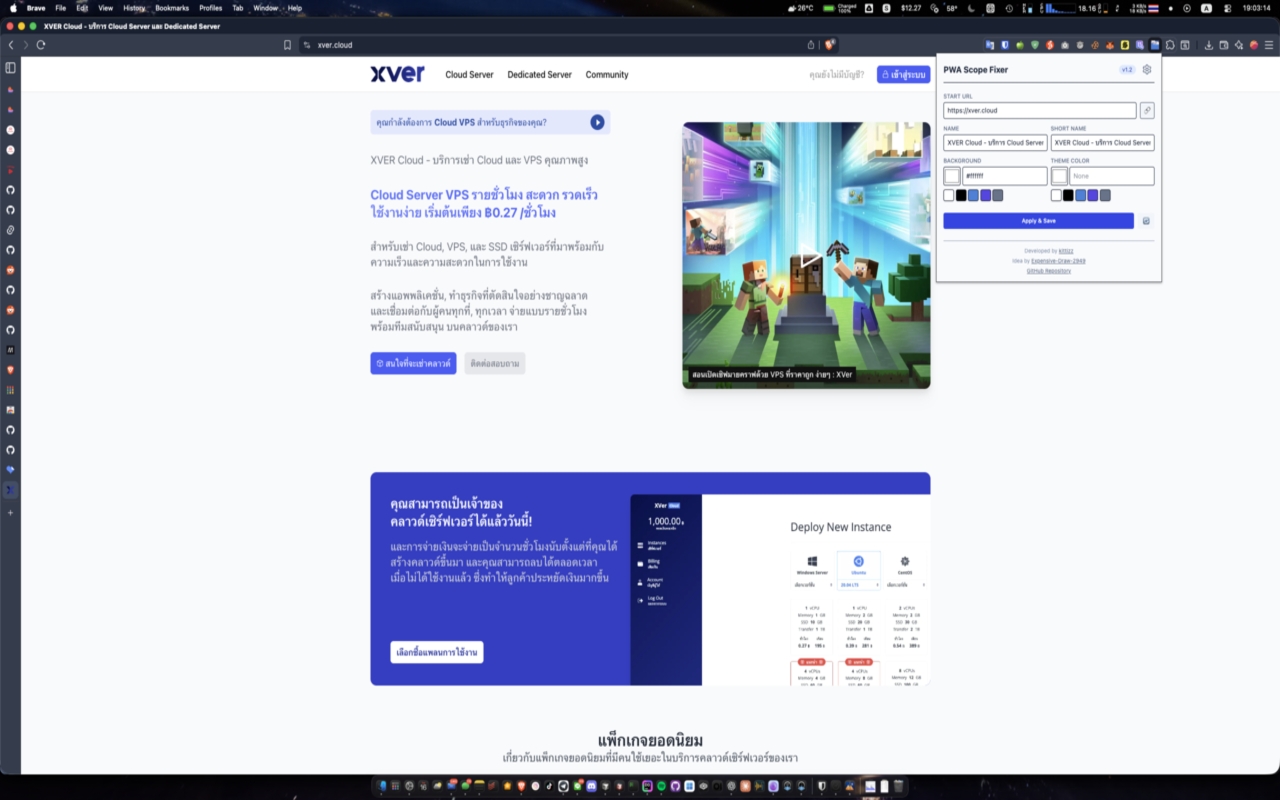The width and height of the screenshot is (1280, 800).
Task: Add a new tab with plus icon
Action: point(11,512)
